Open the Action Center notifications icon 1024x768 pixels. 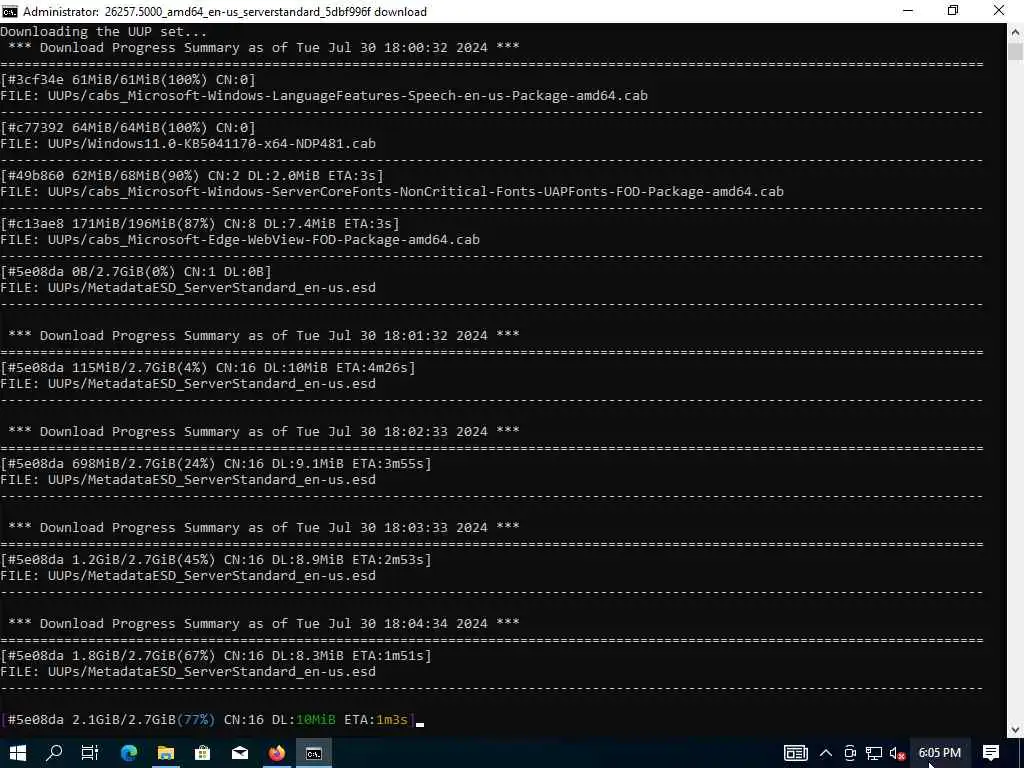click(x=991, y=753)
